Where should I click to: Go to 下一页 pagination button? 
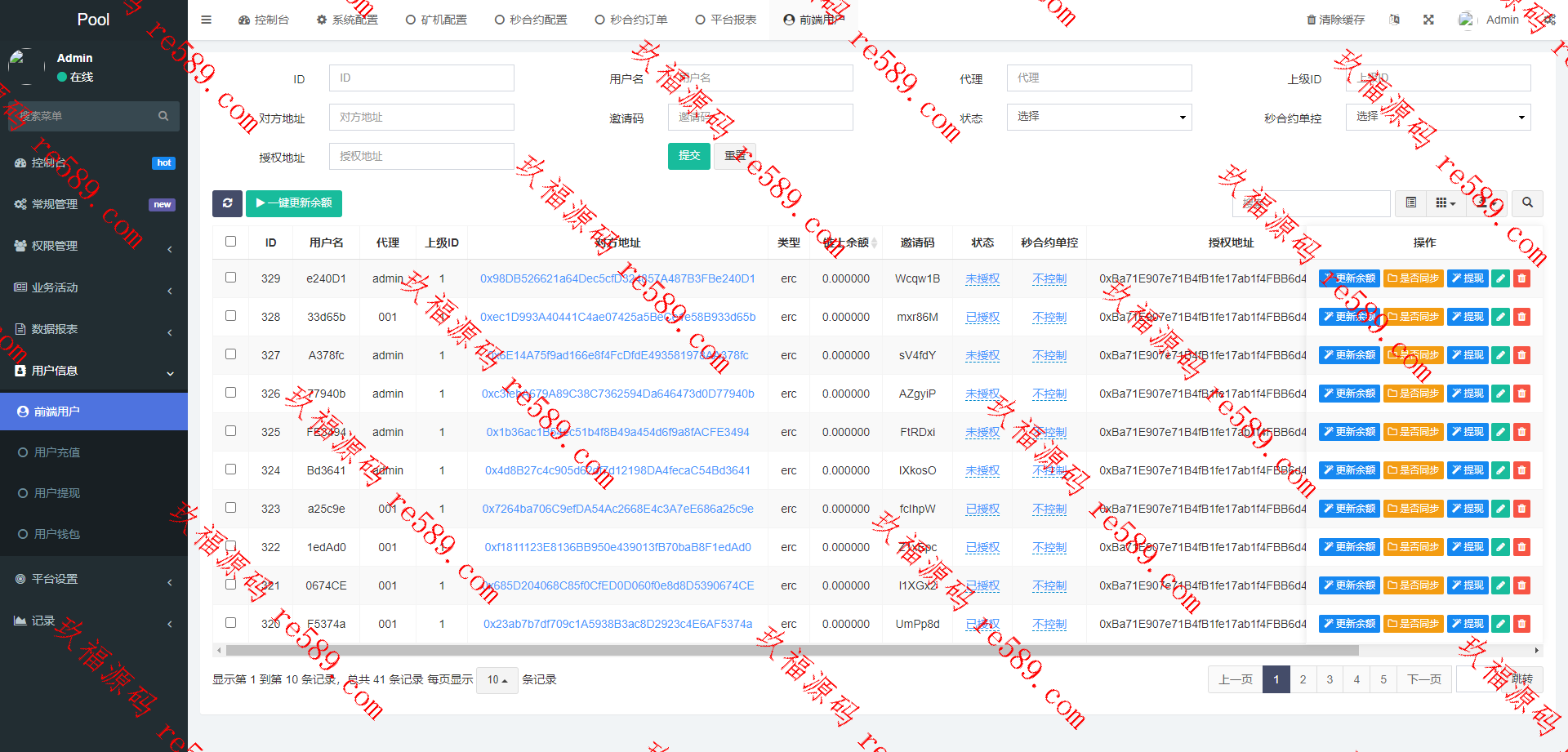coord(1424,679)
